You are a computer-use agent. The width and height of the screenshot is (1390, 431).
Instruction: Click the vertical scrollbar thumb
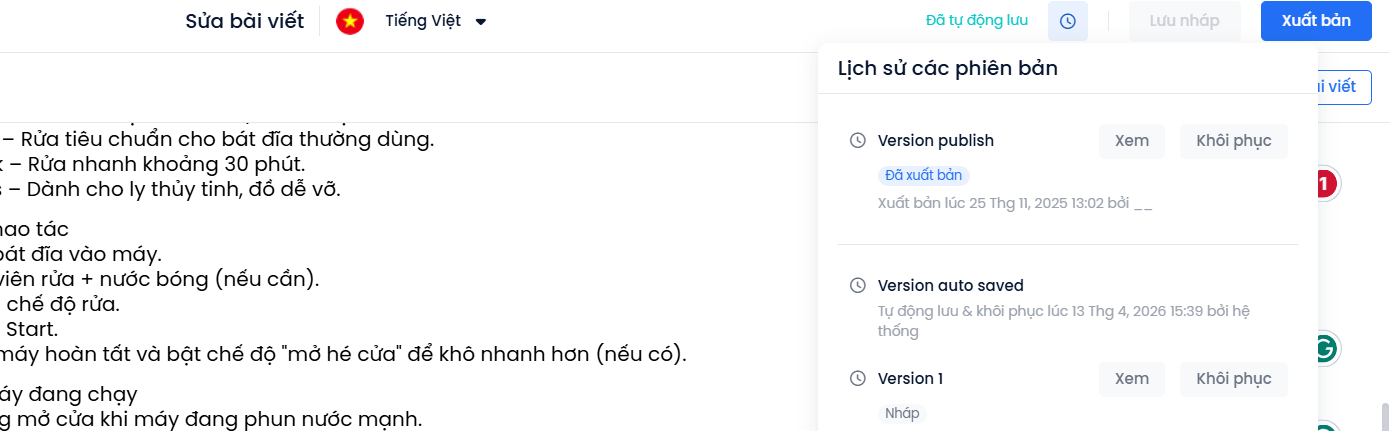click(x=1384, y=415)
